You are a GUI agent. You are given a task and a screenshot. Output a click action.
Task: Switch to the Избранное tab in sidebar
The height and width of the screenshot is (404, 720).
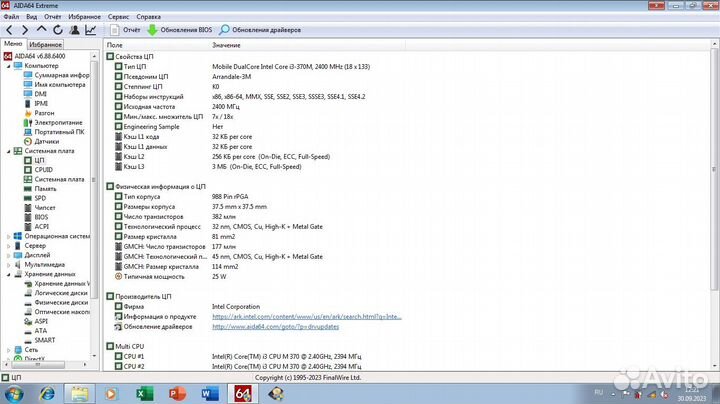click(x=45, y=45)
